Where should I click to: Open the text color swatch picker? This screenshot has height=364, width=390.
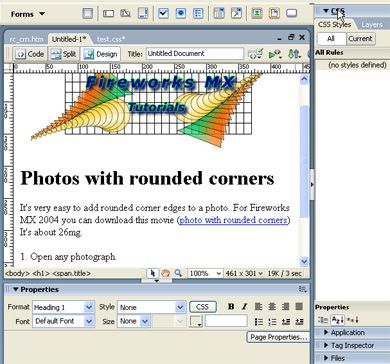tap(196, 321)
